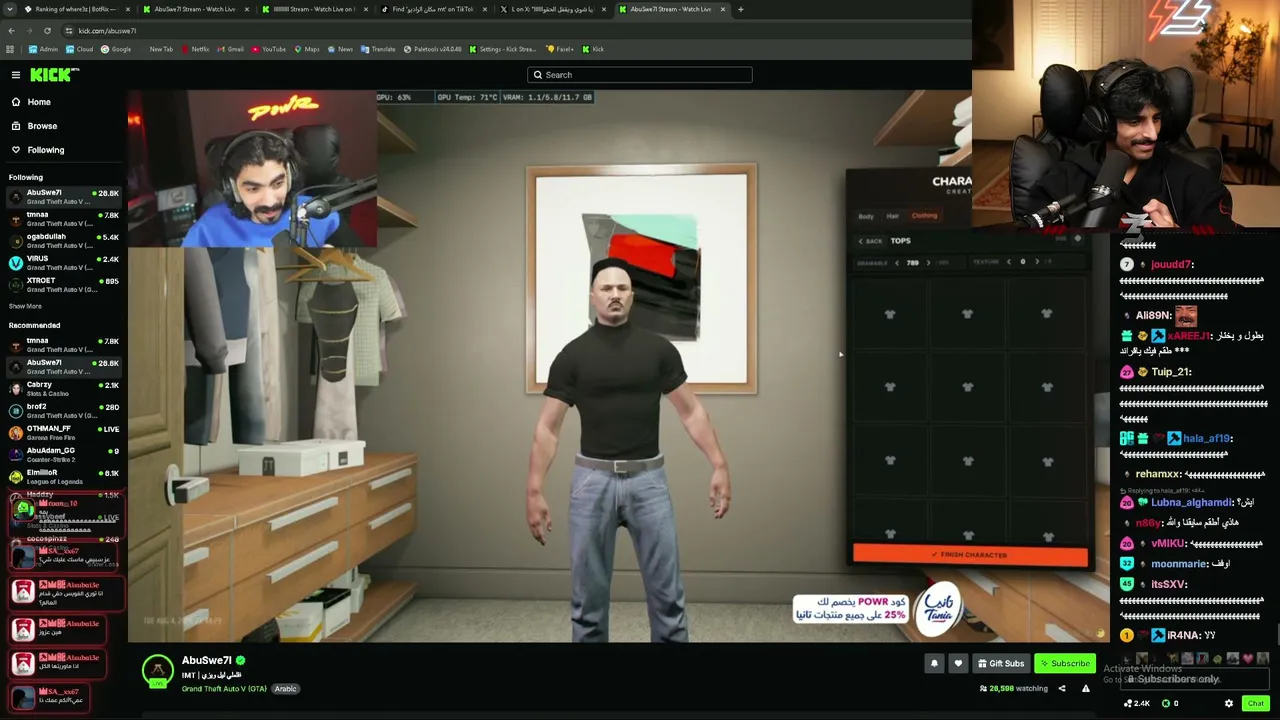Open Following in Kick sidebar
Image resolution: width=1280 pixels, height=720 pixels.
click(45, 150)
